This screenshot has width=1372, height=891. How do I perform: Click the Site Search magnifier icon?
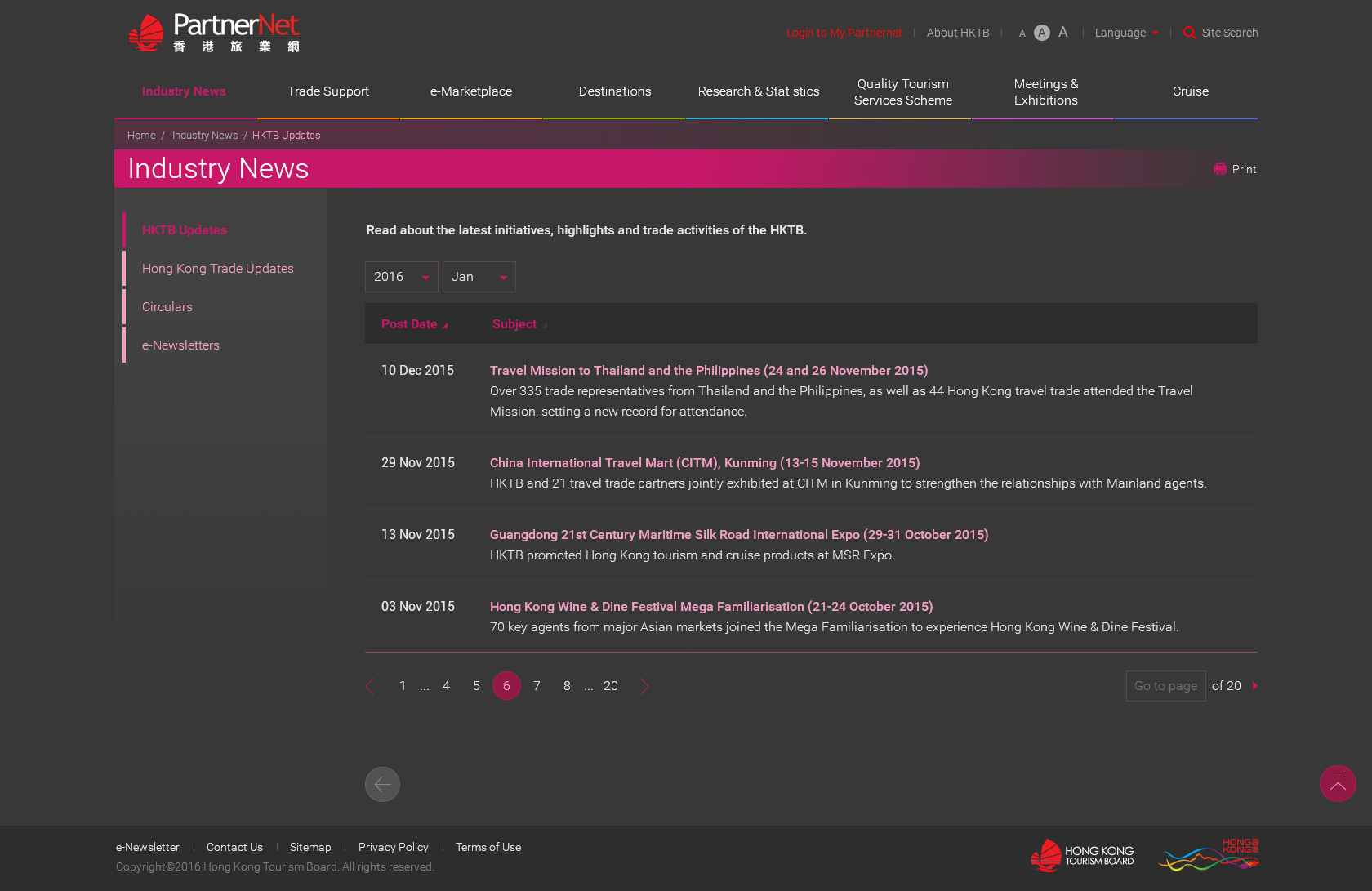[x=1189, y=33]
